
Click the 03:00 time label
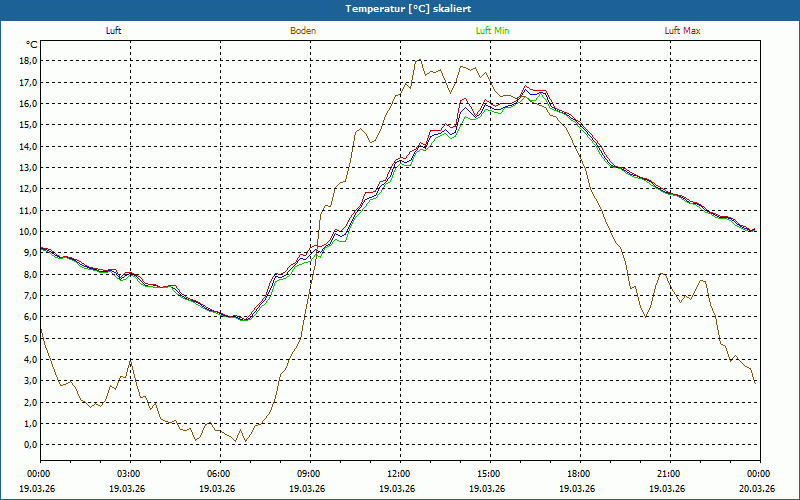click(x=131, y=474)
